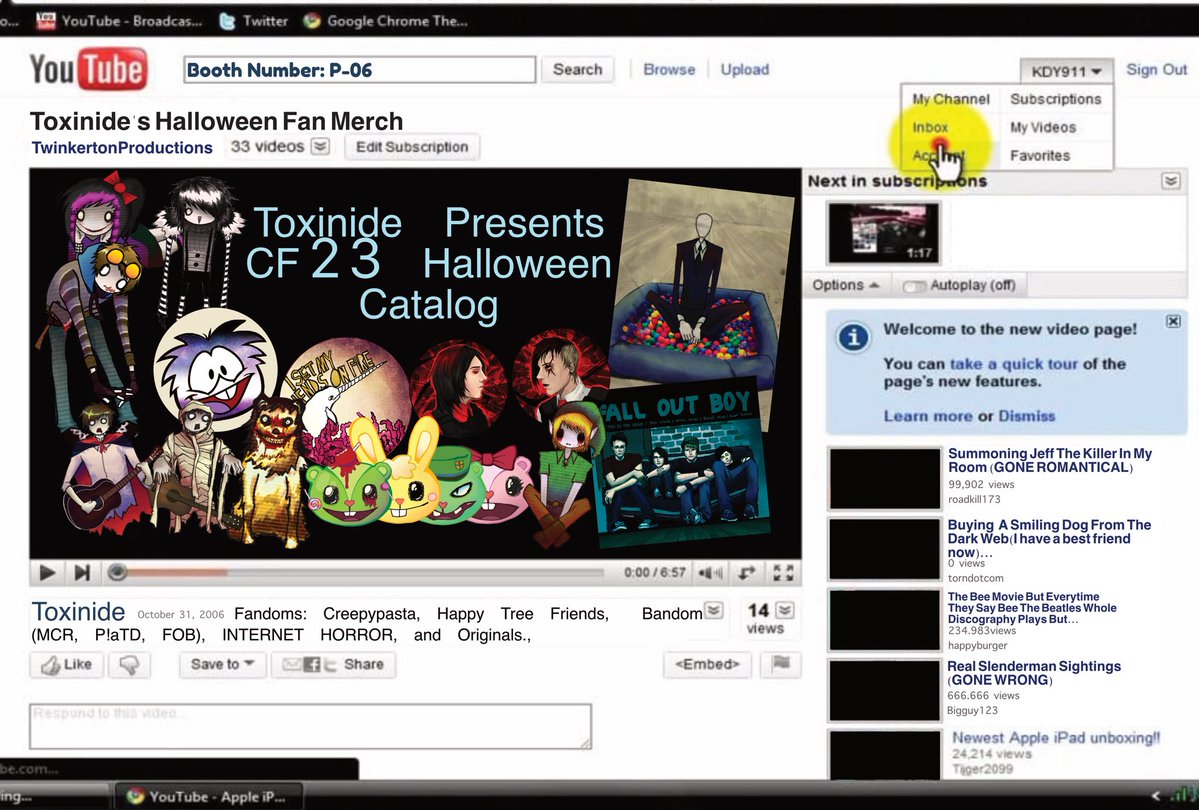Flag the video with the flag icon
This screenshot has width=1199, height=810.
(781, 664)
